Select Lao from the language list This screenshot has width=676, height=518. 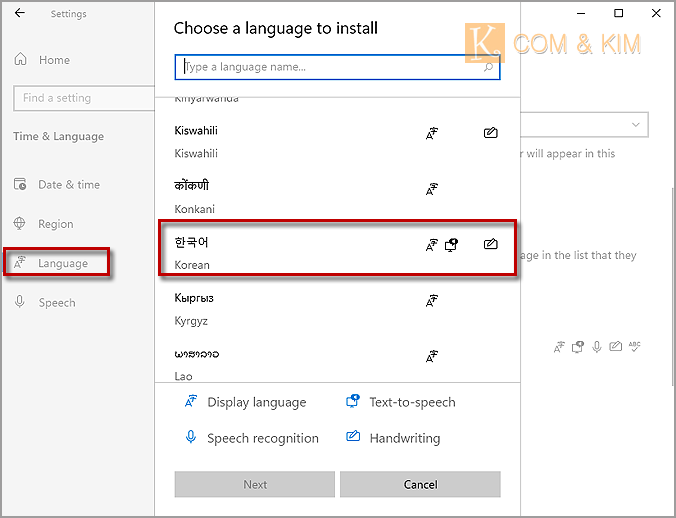click(x=337, y=363)
